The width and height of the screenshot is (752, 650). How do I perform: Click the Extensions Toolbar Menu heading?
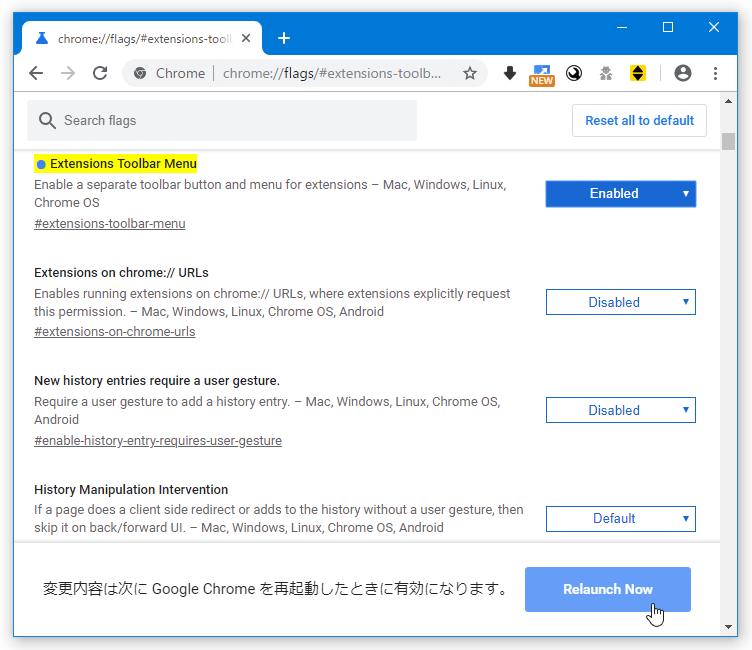pyautogui.click(x=123, y=164)
